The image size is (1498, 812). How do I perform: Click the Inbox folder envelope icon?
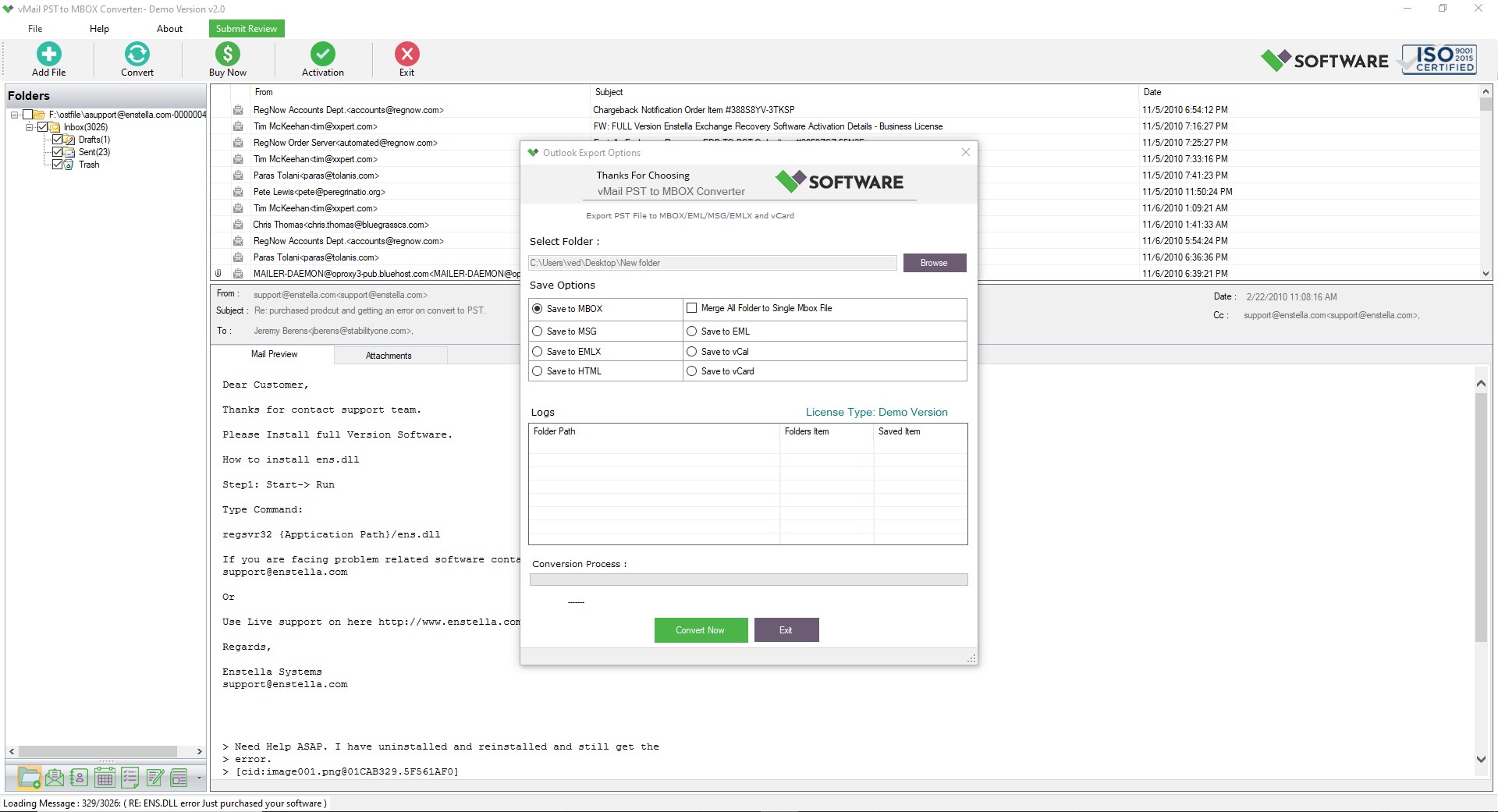55,127
